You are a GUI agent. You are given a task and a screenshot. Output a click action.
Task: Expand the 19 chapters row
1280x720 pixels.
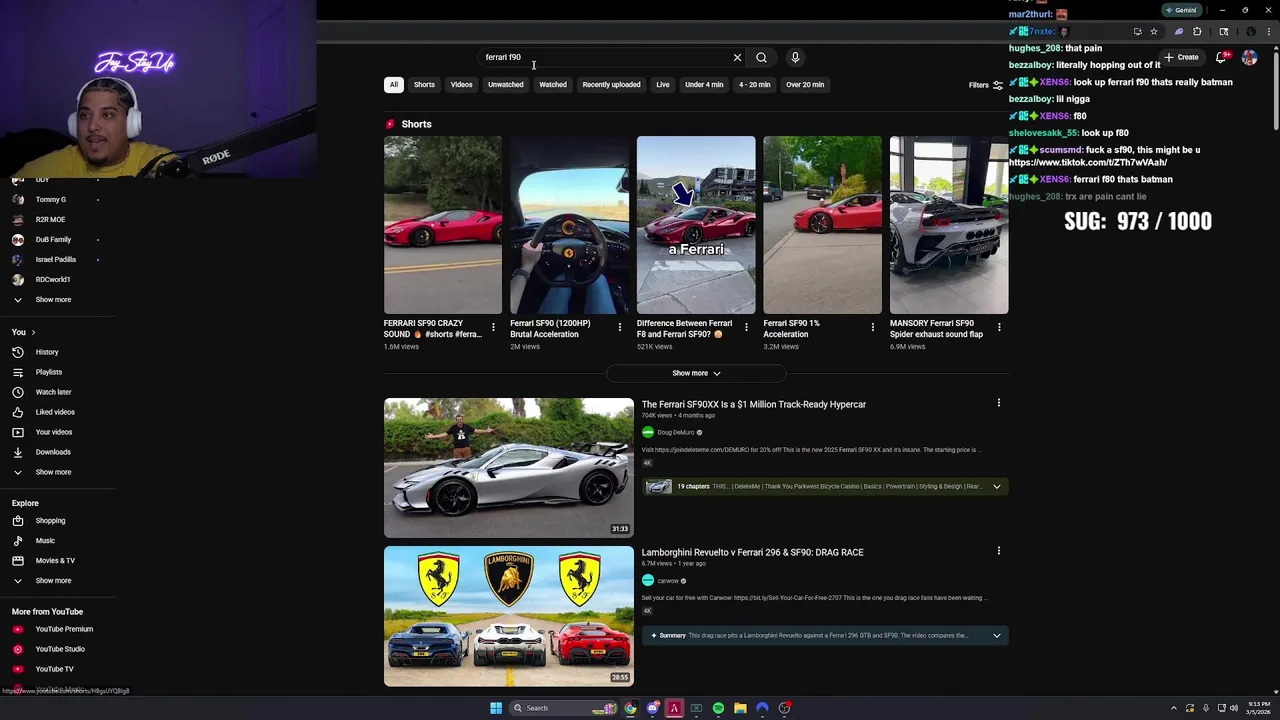[825, 486]
